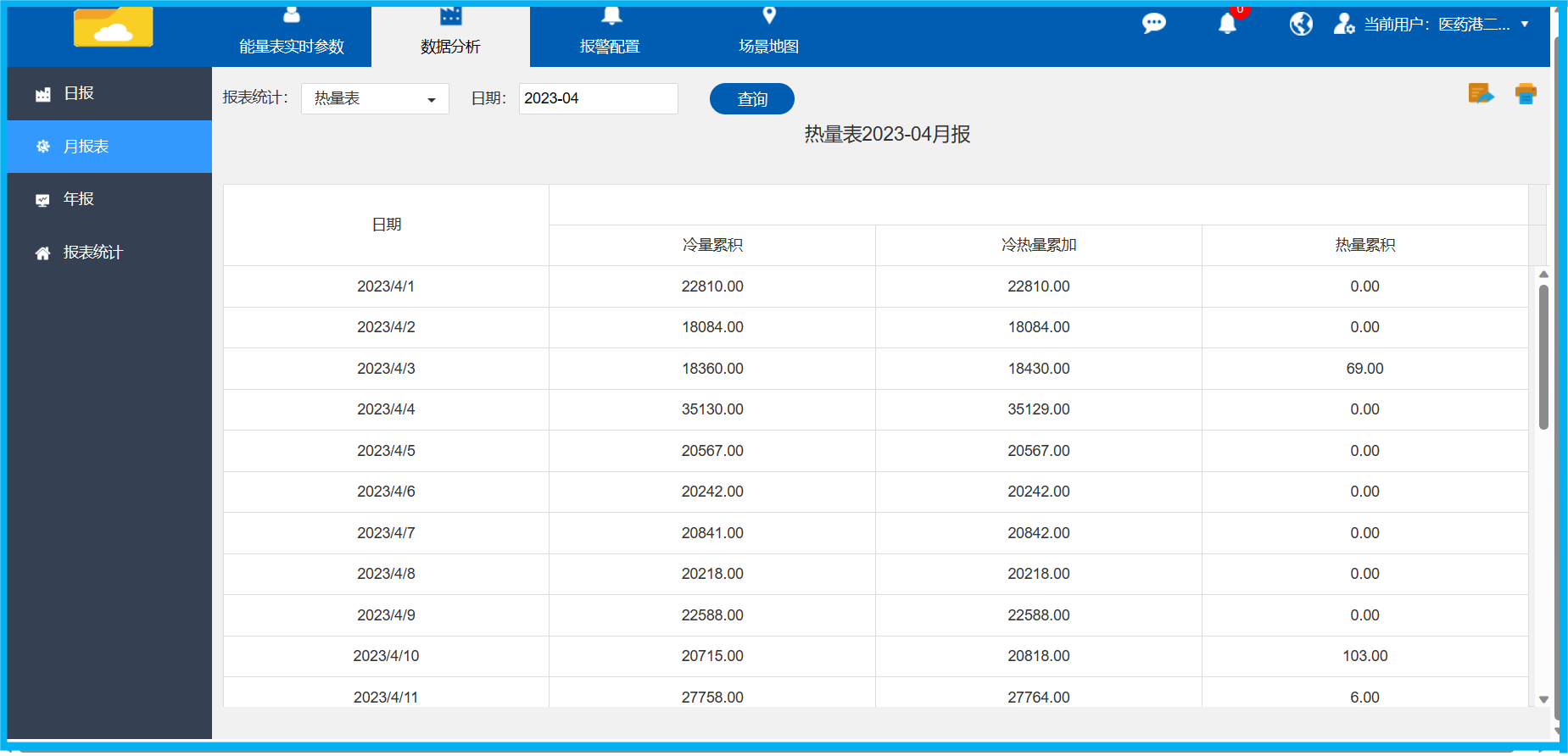Click the 场景地图 map pin icon
Viewport: 1568px width, 756px height.
point(769,15)
